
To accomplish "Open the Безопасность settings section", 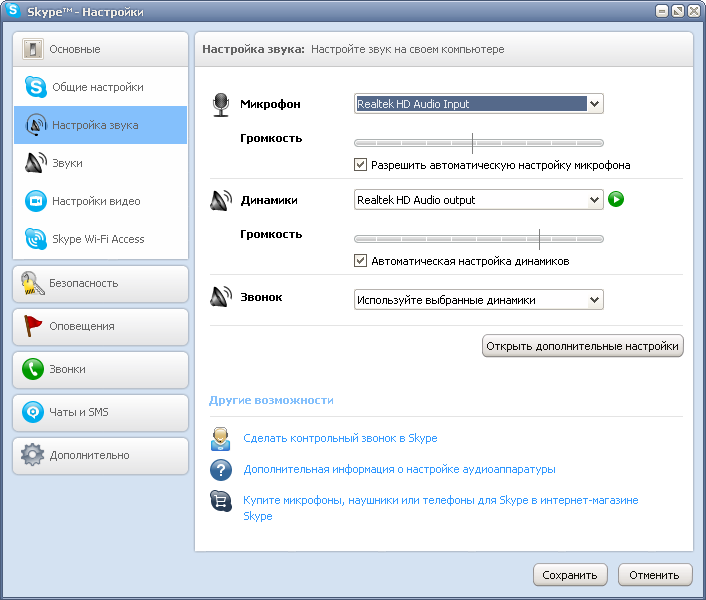I will 100,284.
